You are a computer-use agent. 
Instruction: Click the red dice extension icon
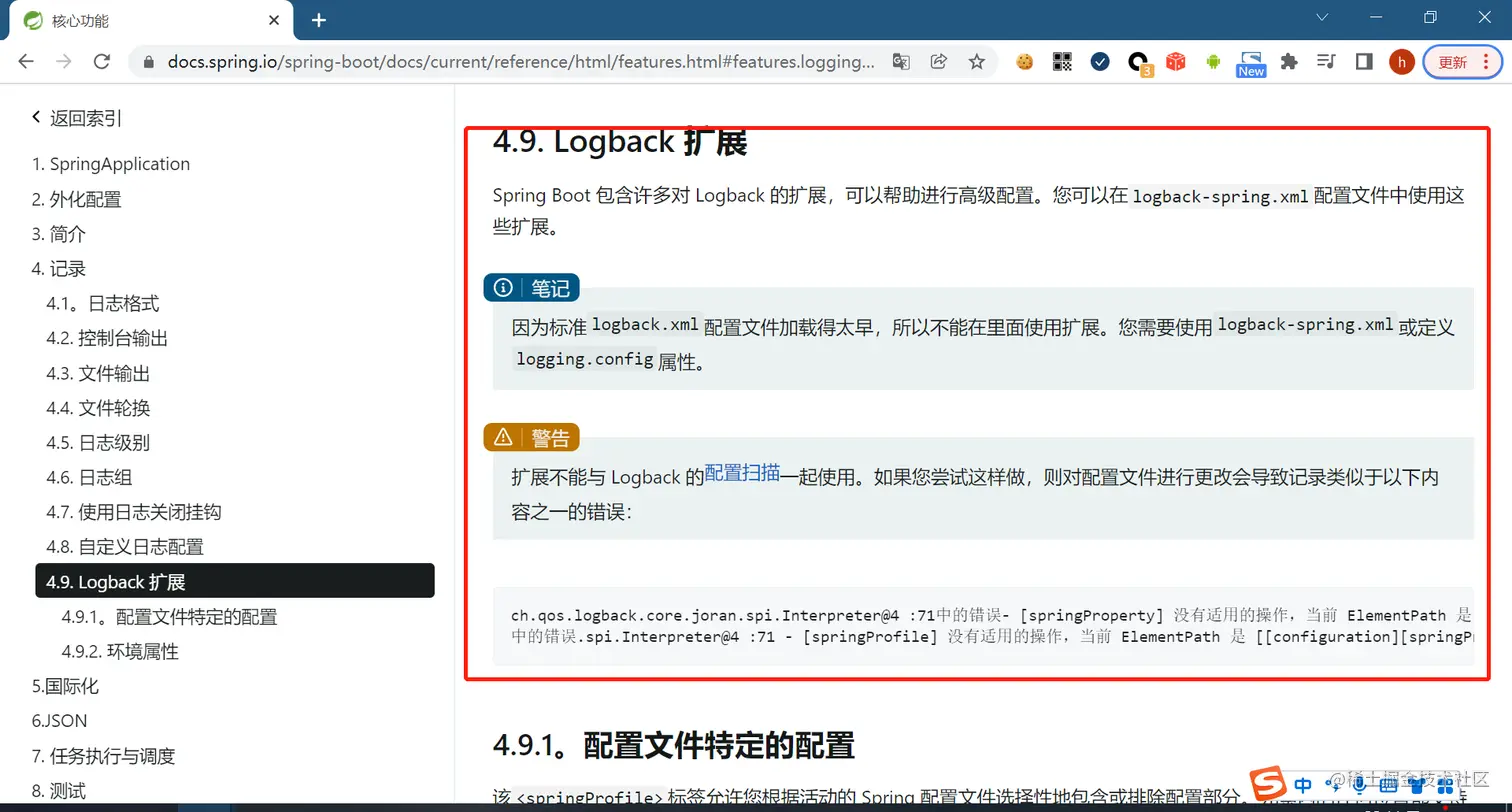(x=1176, y=62)
